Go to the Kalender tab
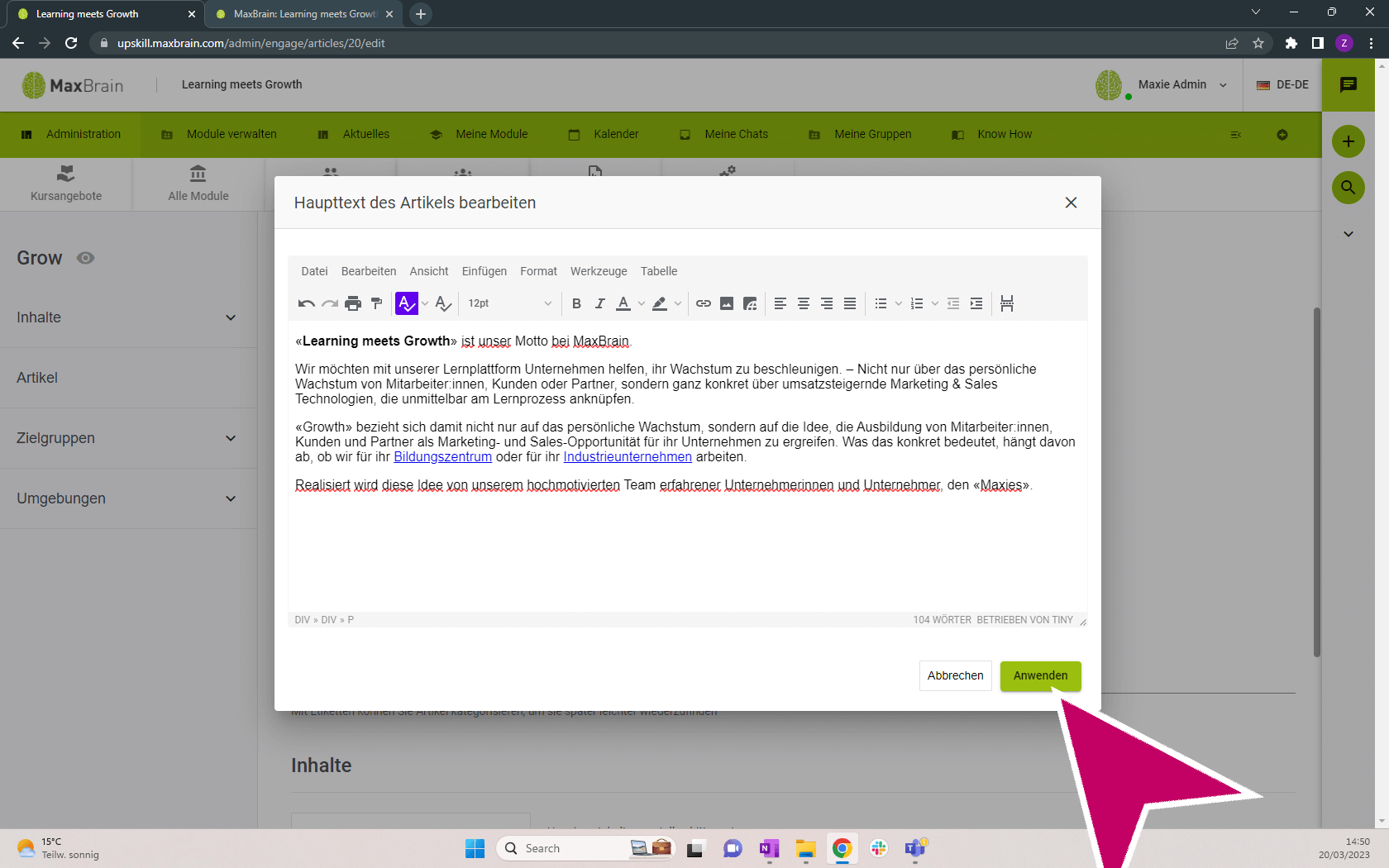The width and height of the screenshot is (1389, 868). coord(604,134)
